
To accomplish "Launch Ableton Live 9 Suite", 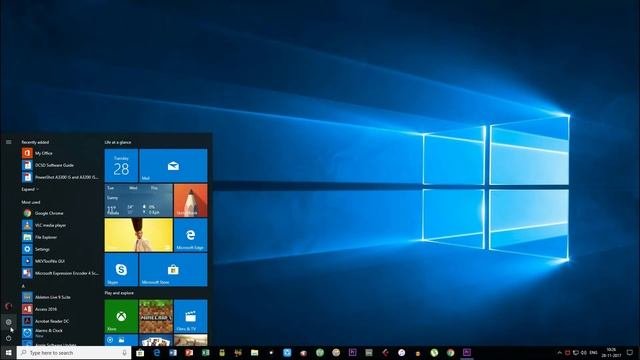I will (60, 297).
